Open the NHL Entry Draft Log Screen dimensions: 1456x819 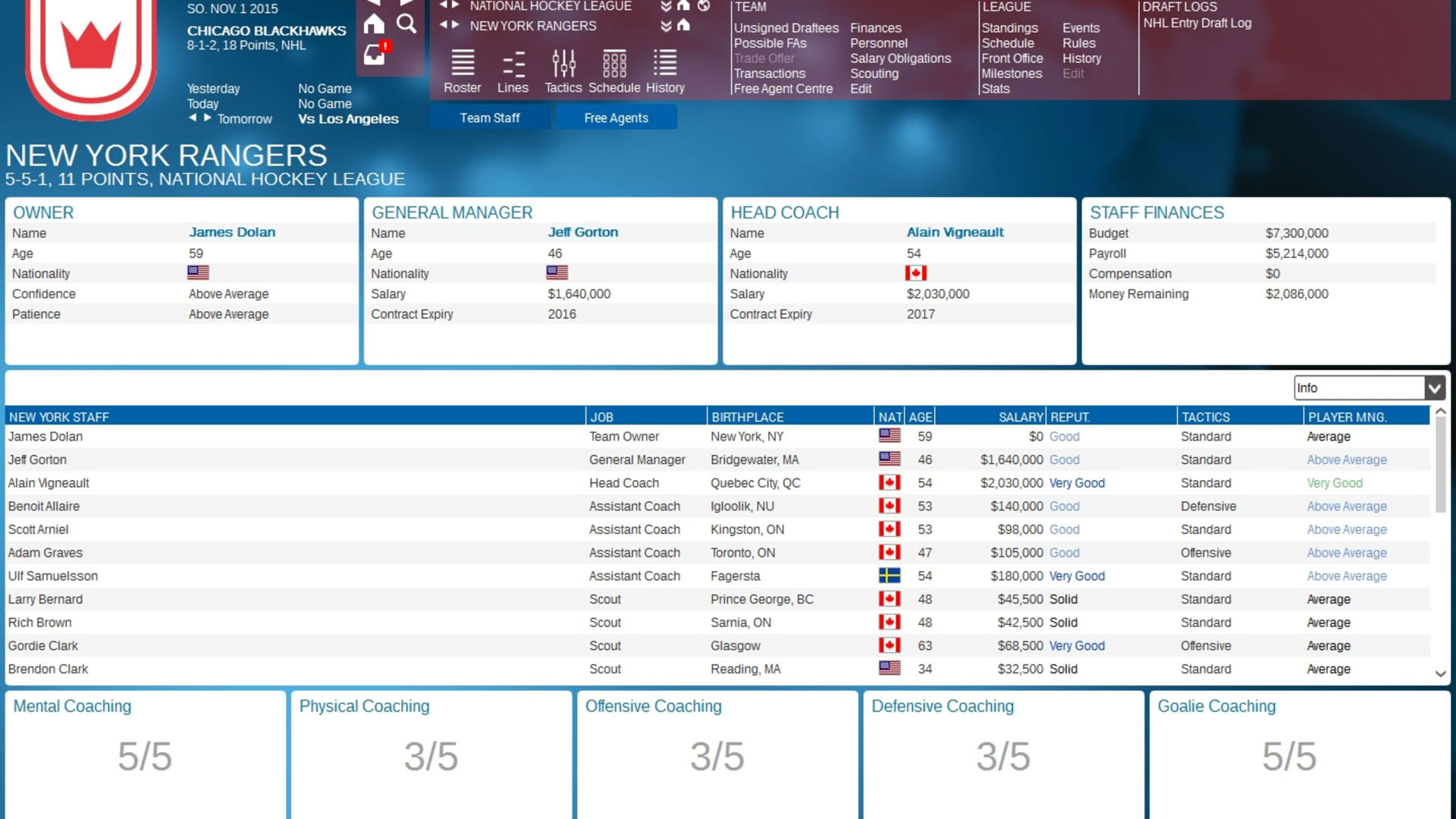[1197, 24]
